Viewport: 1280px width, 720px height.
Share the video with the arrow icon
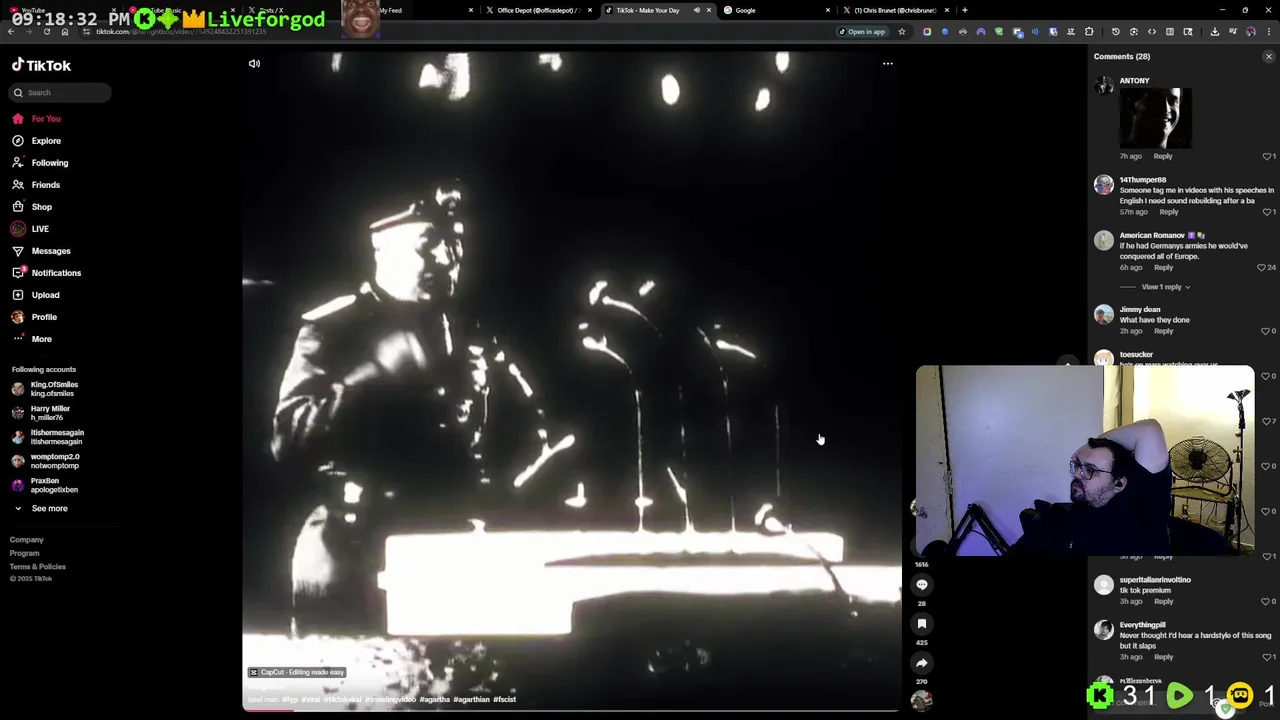tap(922, 663)
